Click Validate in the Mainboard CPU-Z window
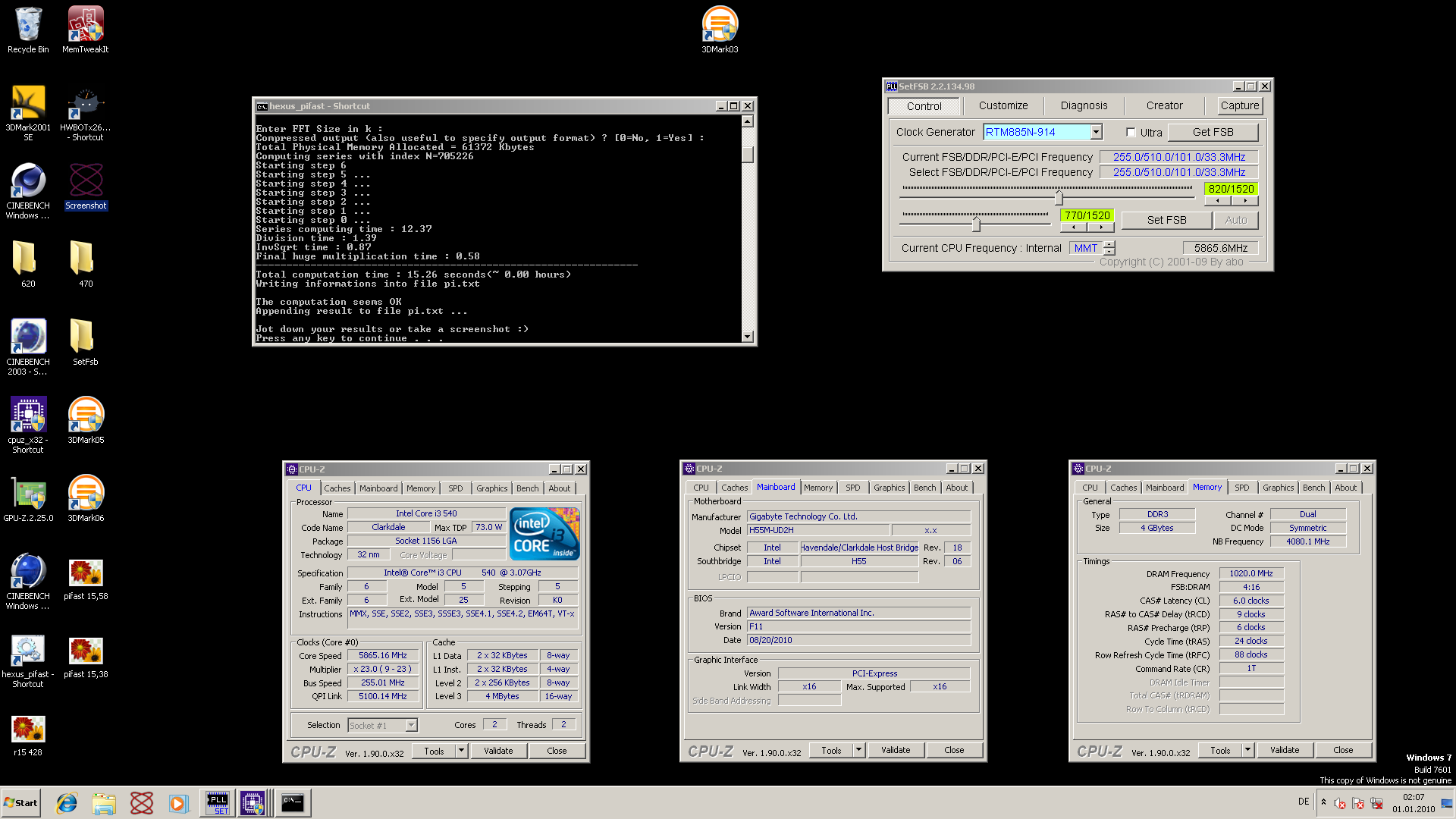Screen dimensions: 1456x819 click(896, 750)
